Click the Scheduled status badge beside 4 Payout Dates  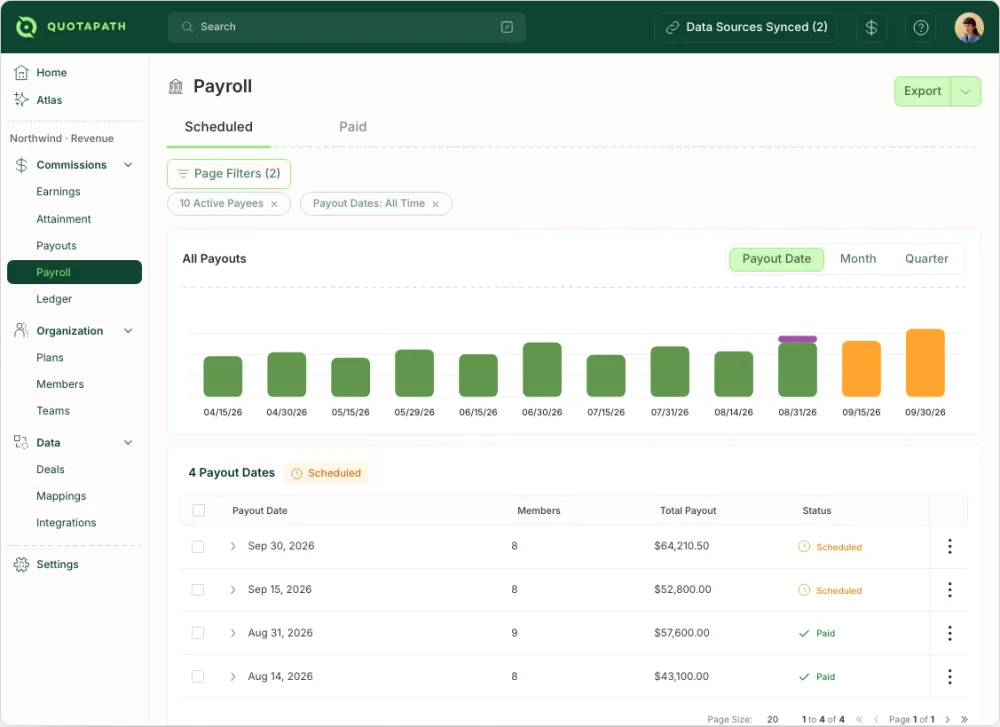327,473
